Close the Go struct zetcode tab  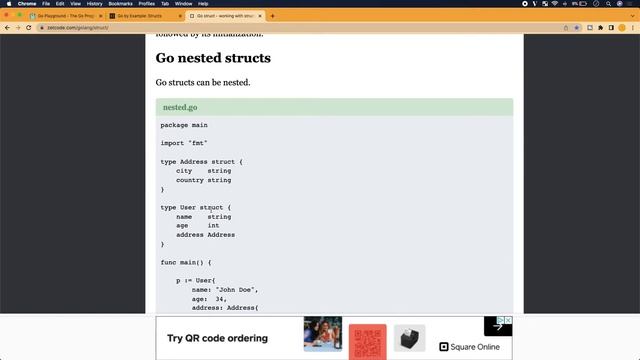coord(260,16)
